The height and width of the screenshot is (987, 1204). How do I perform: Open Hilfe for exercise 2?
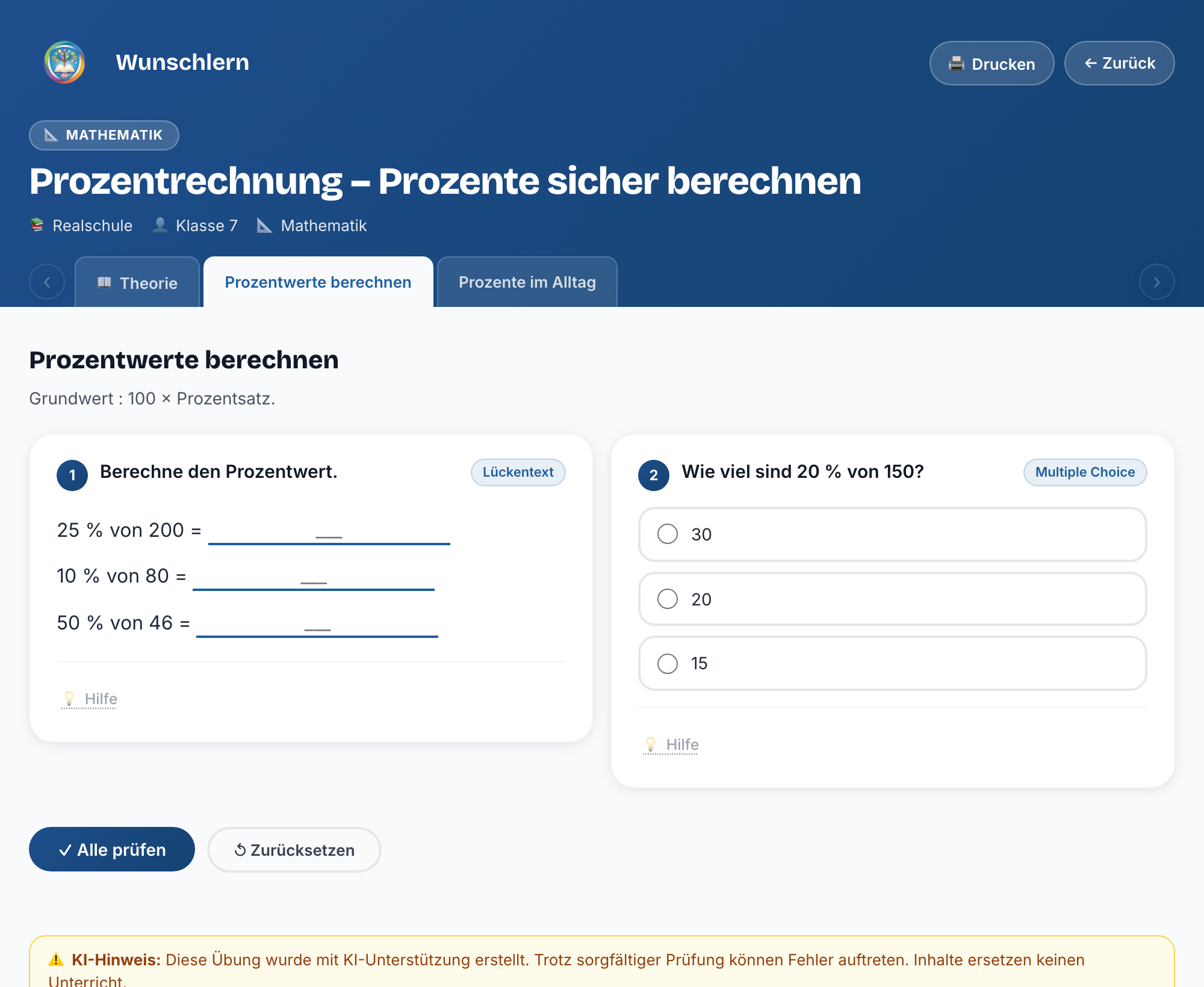pos(671,744)
